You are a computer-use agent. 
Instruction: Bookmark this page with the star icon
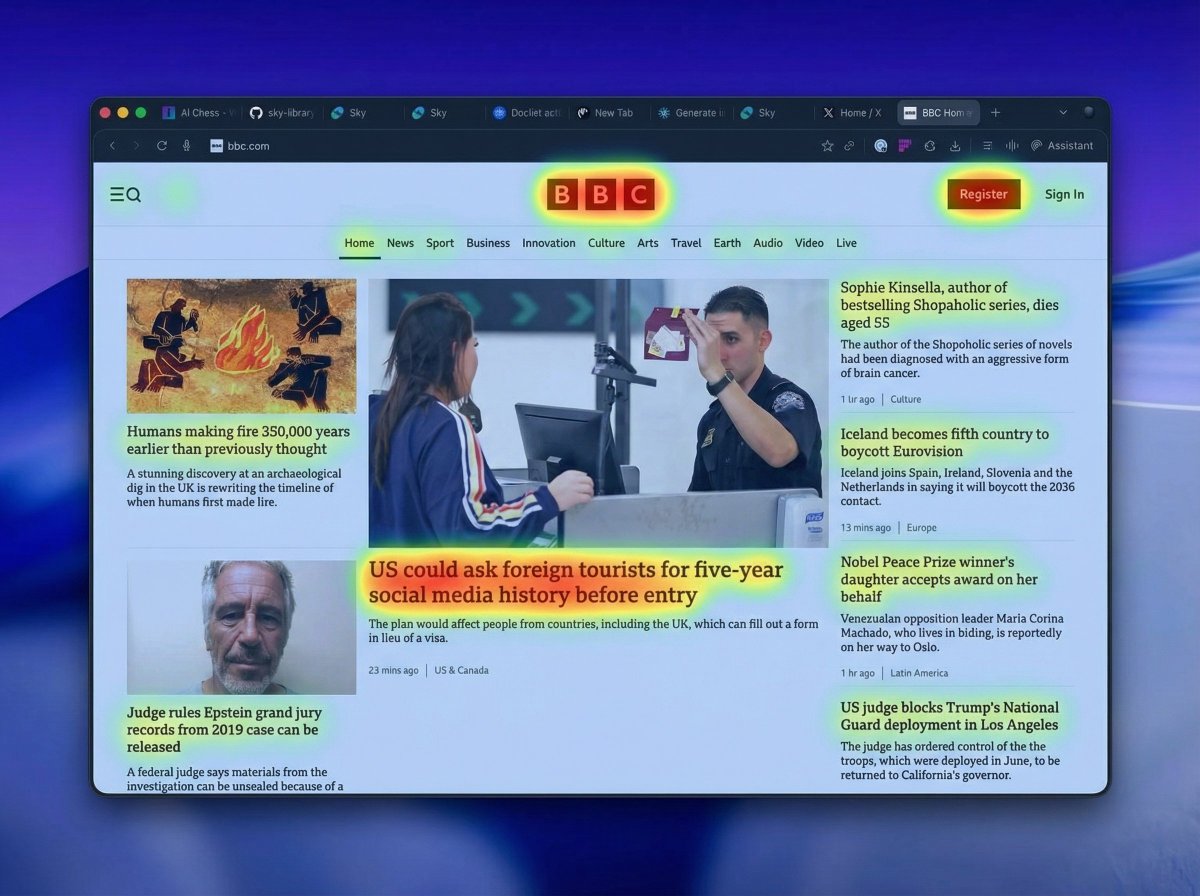[x=827, y=146]
